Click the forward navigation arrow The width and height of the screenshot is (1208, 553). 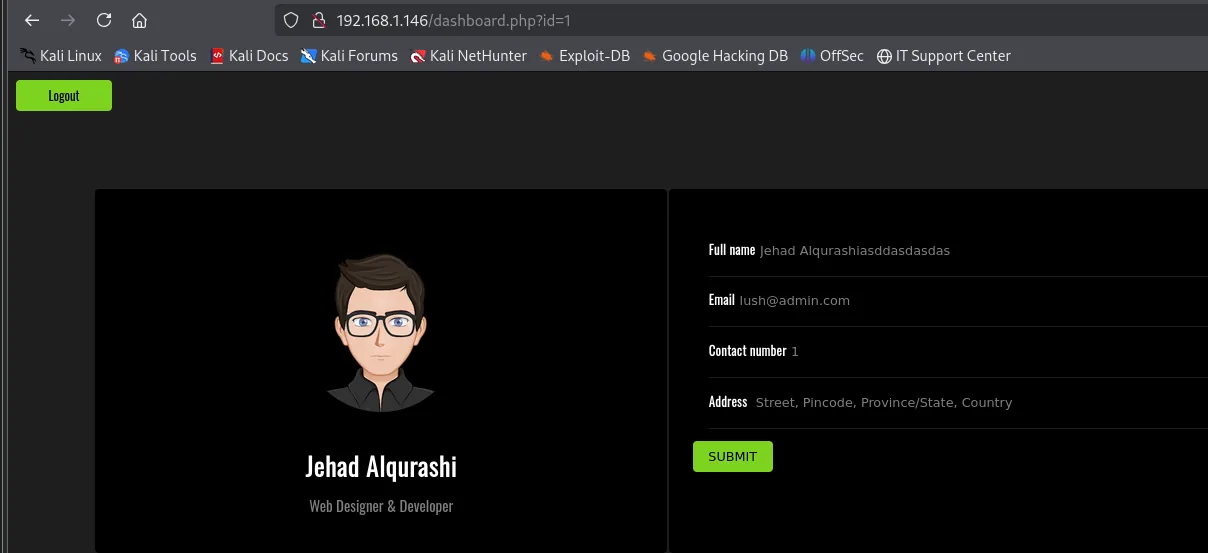68,20
